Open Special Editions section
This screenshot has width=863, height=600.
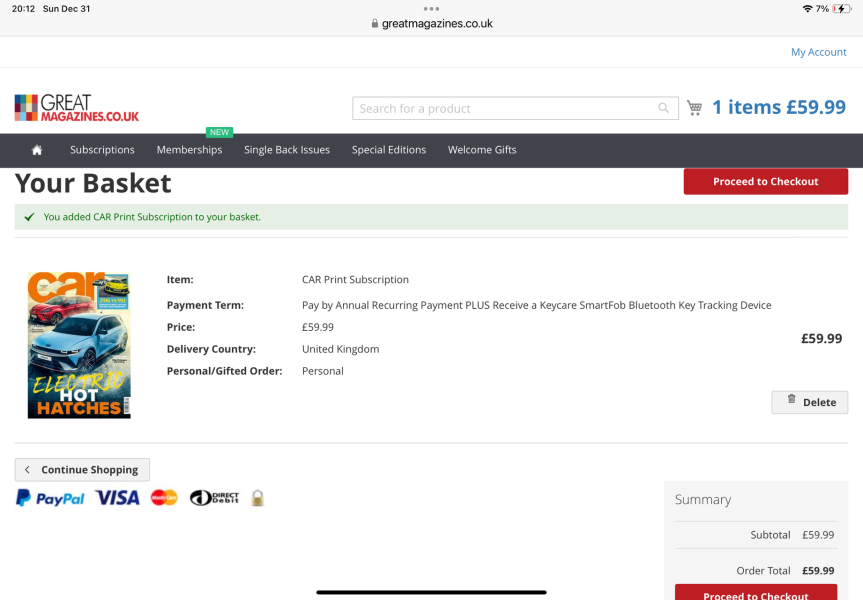tap(389, 150)
